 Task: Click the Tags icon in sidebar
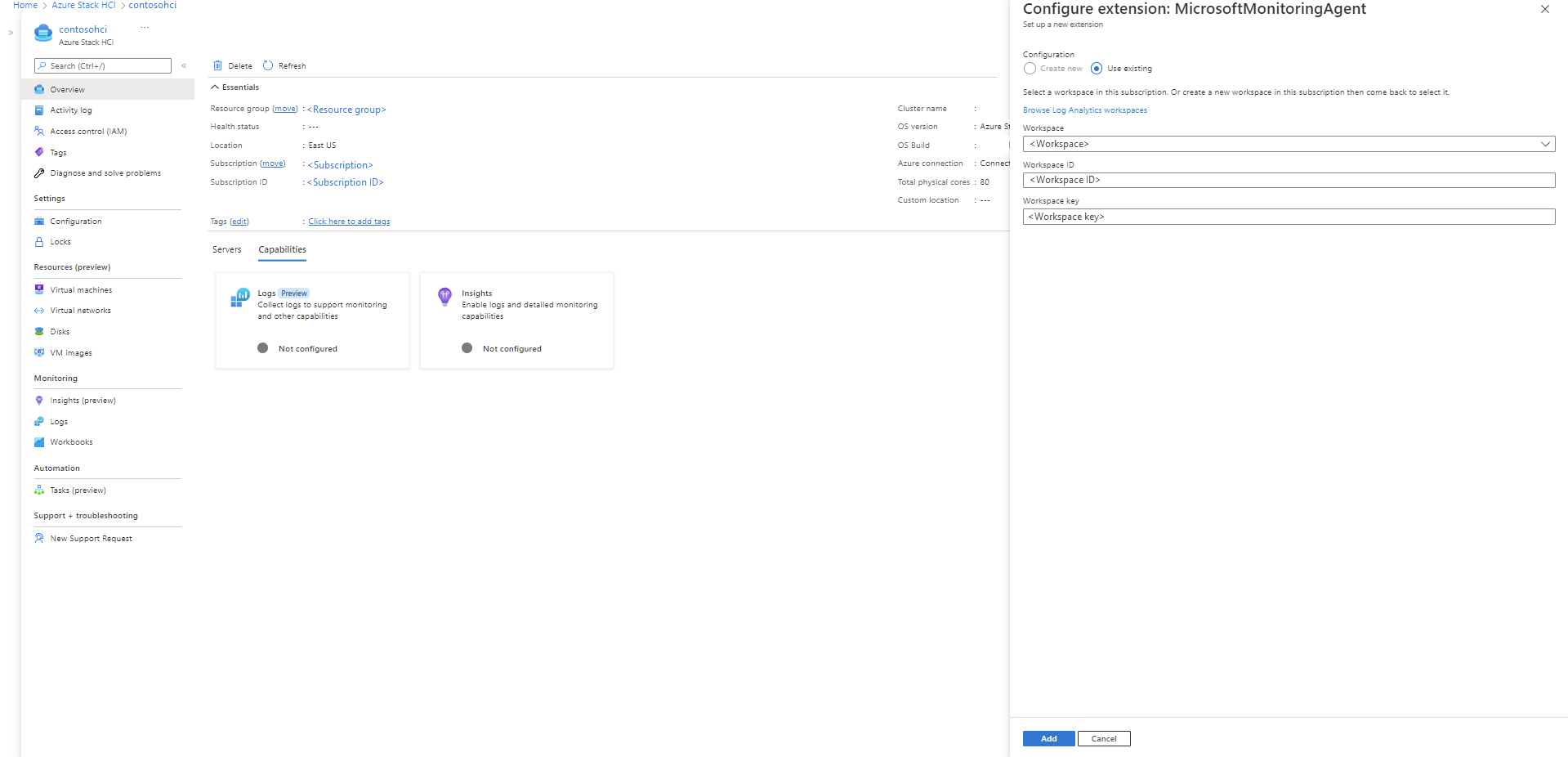click(39, 152)
